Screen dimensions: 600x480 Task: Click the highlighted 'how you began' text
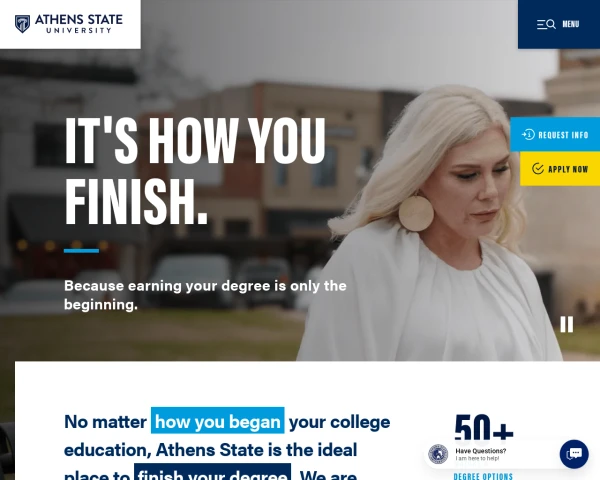218,421
